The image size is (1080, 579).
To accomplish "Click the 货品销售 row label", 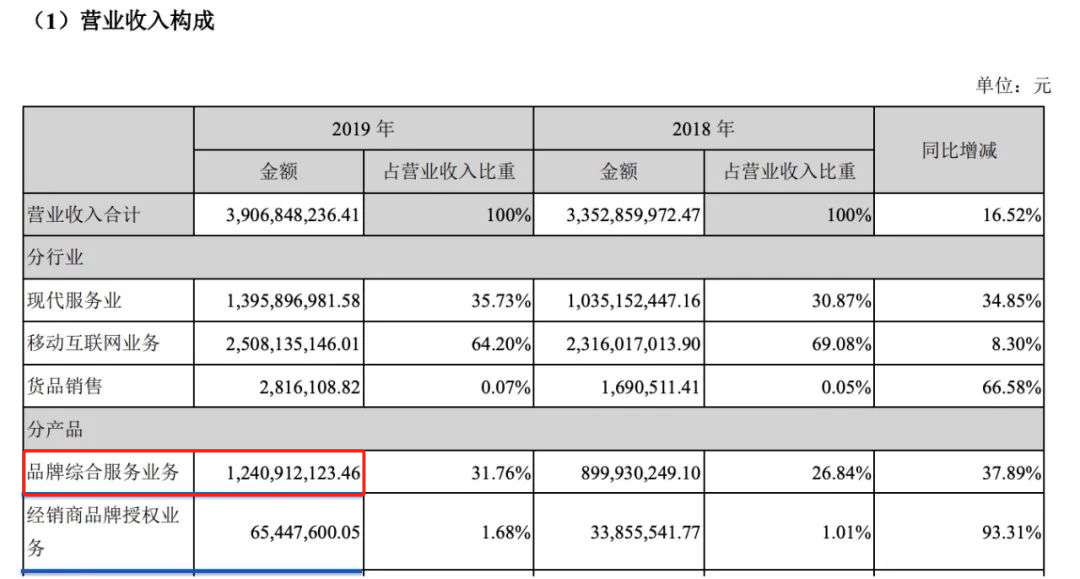I will tap(65, 386).
